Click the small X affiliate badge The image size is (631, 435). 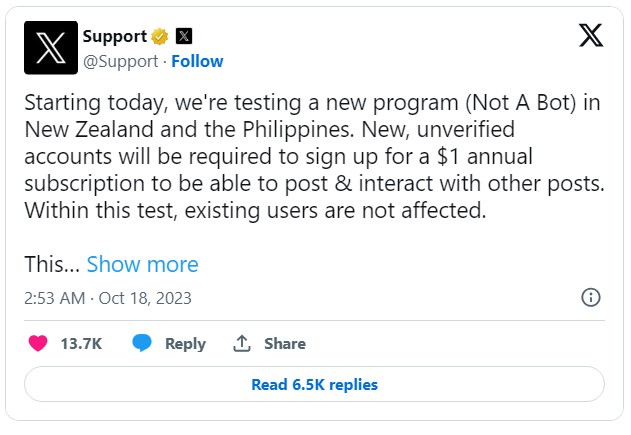point(184,37)
